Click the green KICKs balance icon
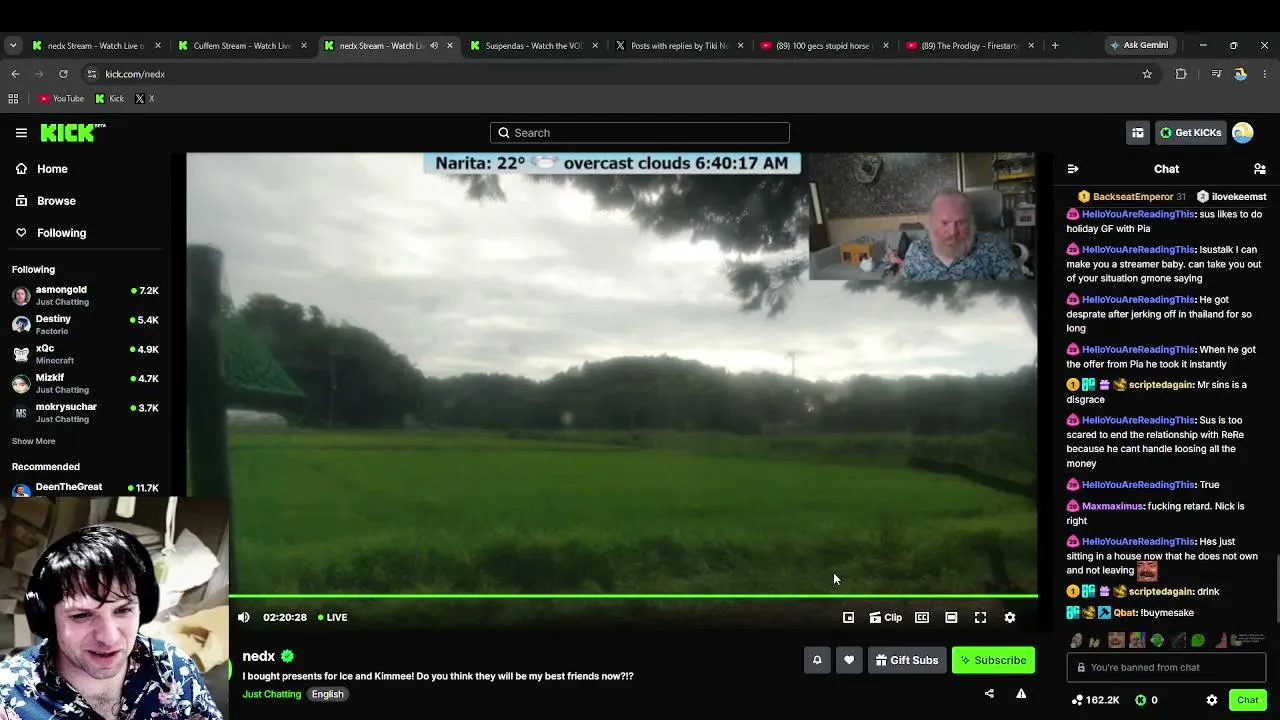Viewport: 1280px width, 720px height. click(1140, 700)
